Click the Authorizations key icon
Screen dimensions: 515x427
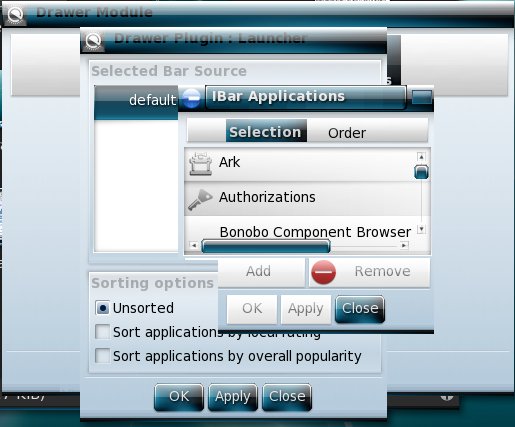pos(200,199)
